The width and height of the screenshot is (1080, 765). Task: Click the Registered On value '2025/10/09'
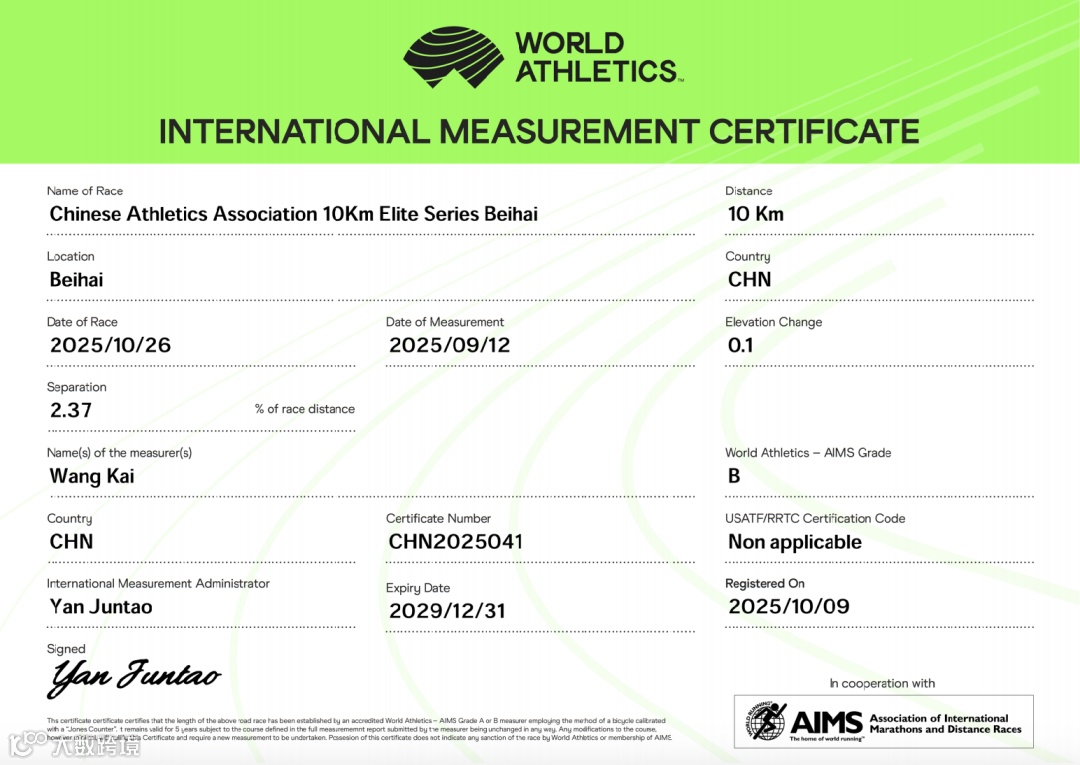[x=789, y=606]
